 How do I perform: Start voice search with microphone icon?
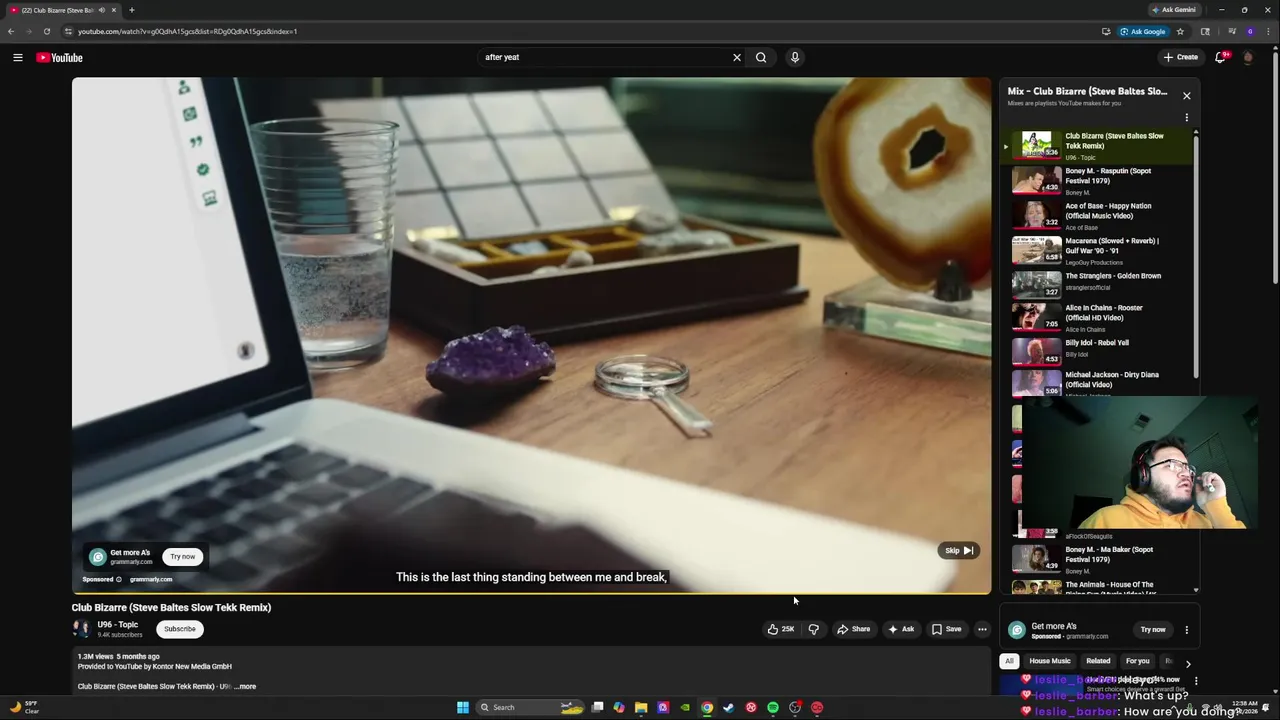click(x=795, y=57)
